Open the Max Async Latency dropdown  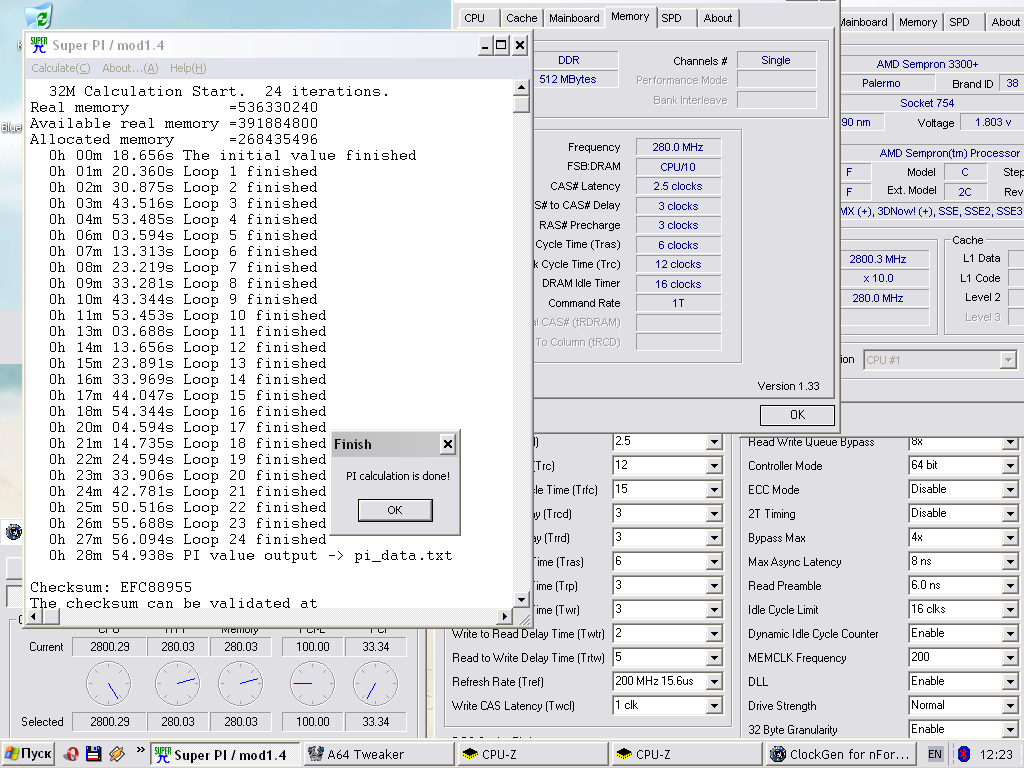[1010, 562]
